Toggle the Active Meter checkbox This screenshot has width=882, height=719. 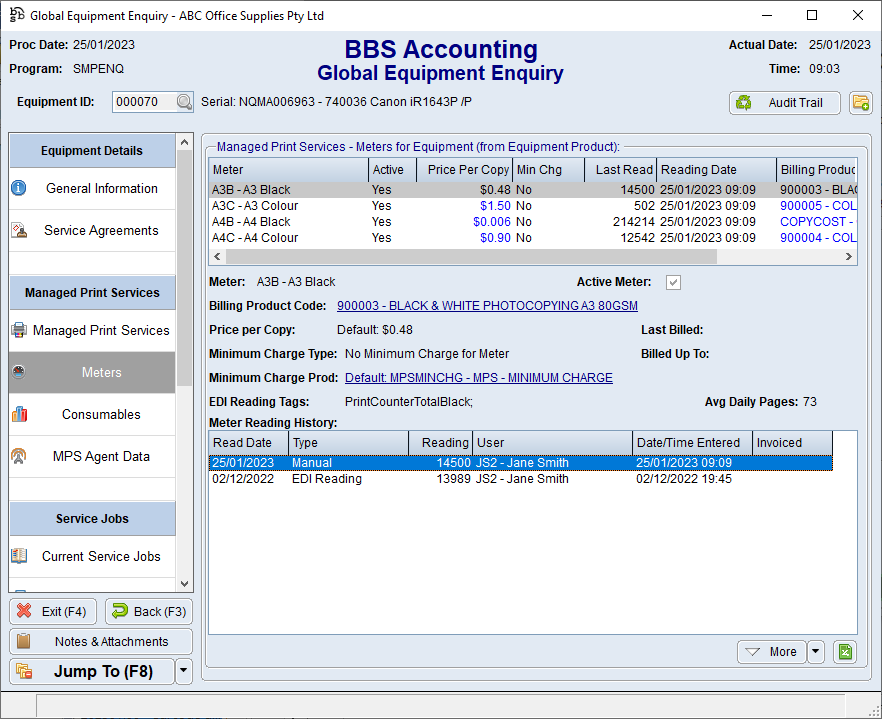(x=674, y=282)
